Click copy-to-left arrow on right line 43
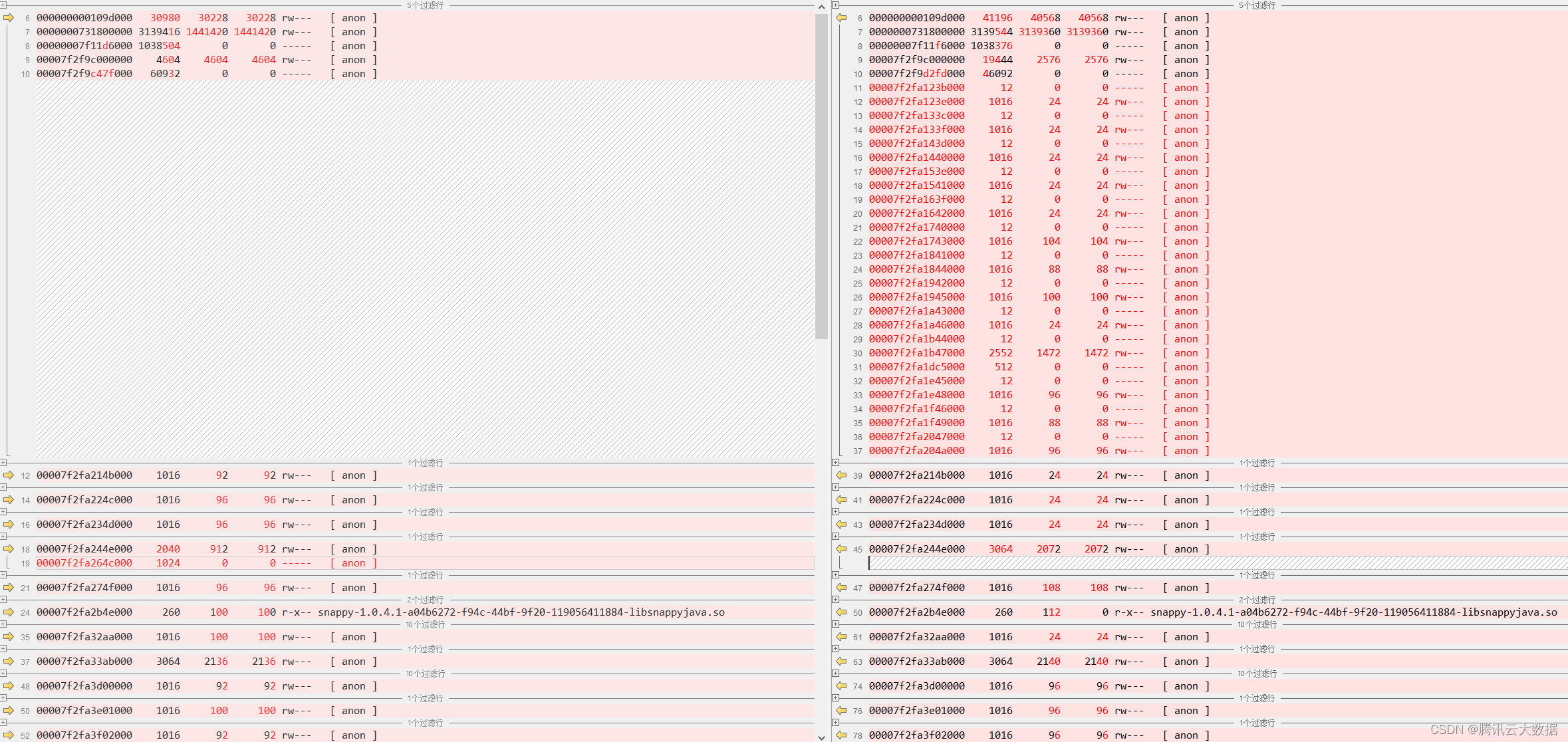Image resolution: width=1568 pixels, height=742 pixels. pyautogui.click(x=841, y=525)
